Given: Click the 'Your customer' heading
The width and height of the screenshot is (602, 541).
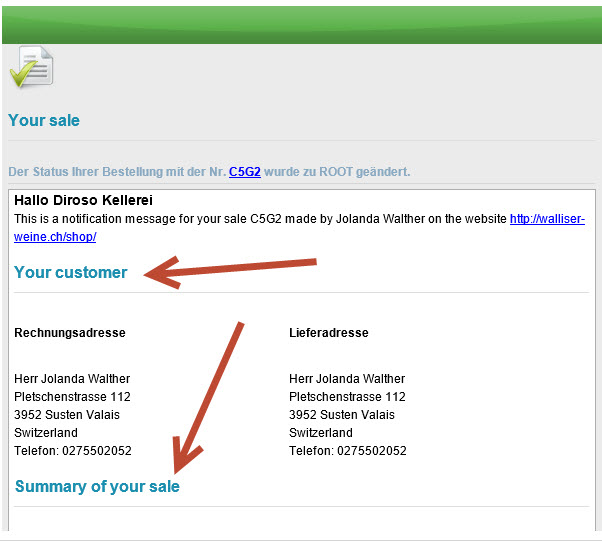Looking at the screenshot, I should tap(71, 272).
